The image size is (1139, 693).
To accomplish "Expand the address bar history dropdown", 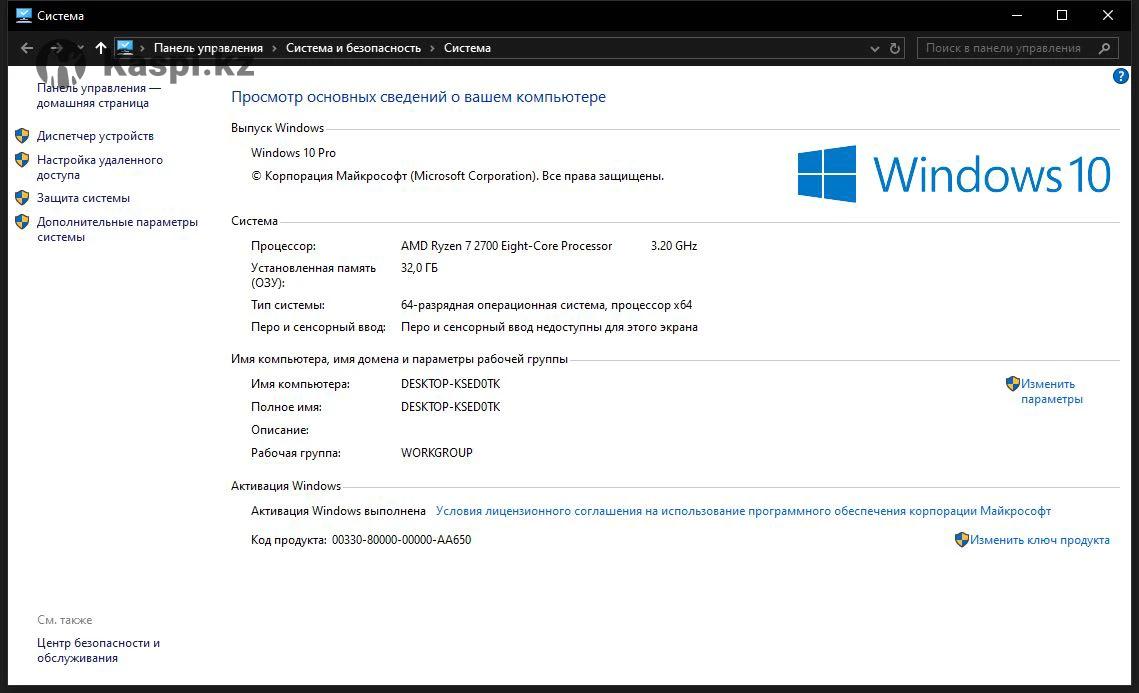I will point(875,48).
